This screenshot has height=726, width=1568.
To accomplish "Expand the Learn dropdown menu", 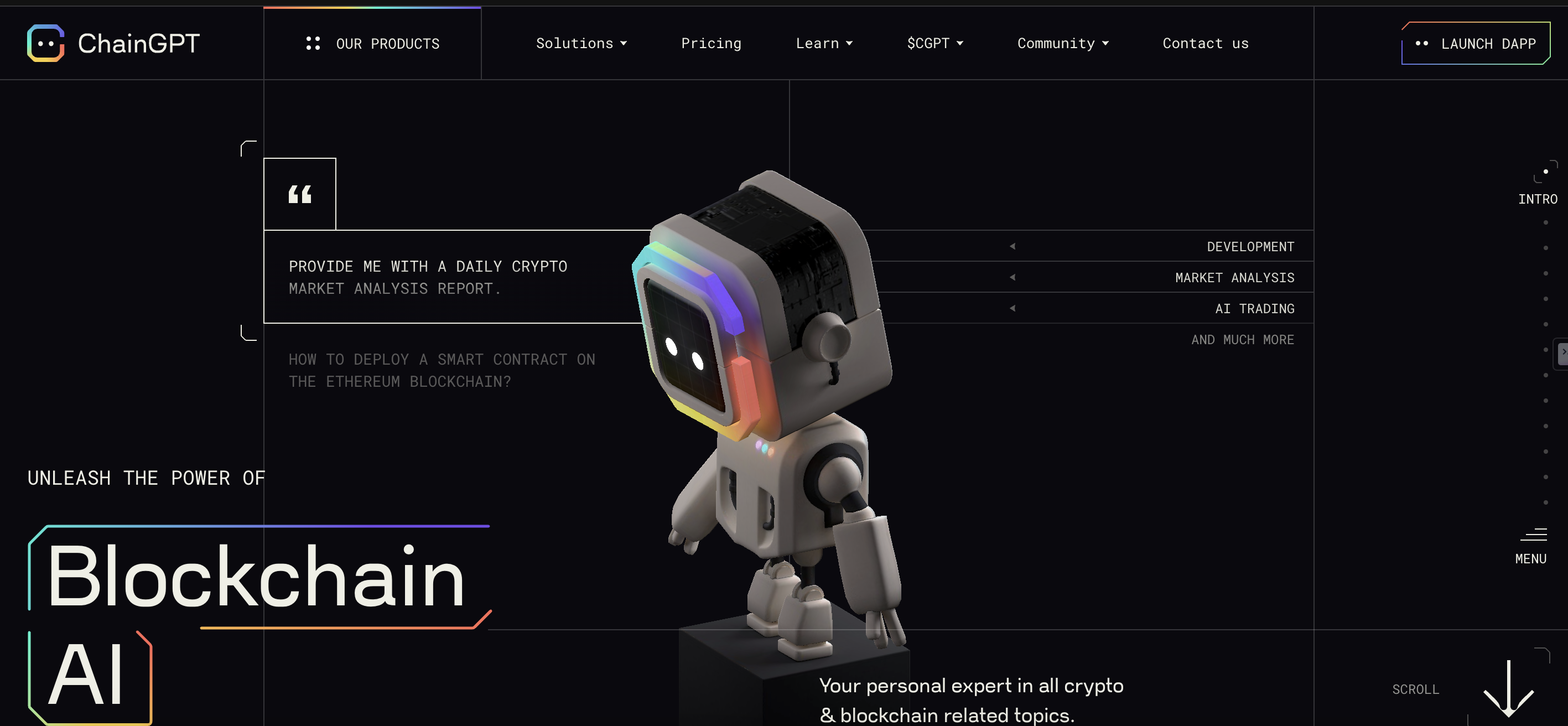I will [x=824, y=43].
